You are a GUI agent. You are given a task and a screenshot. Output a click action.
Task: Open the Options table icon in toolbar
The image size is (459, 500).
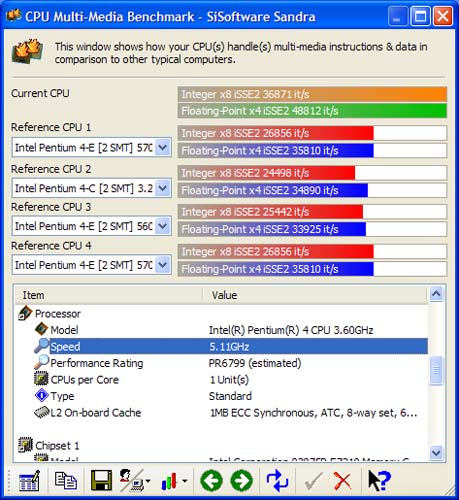30,481
